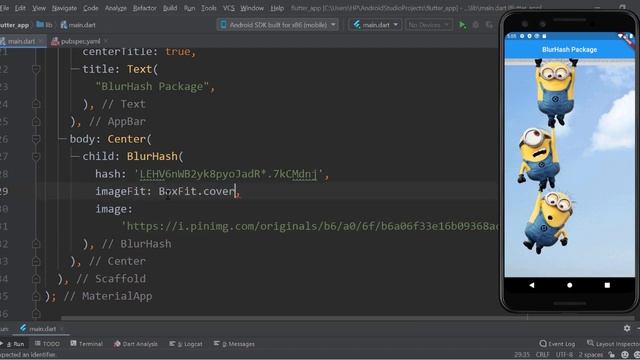Image resolution: width=640 pixels, height=360 pixels.
Task: Open the Edit menu
Action: pos(20,8)
